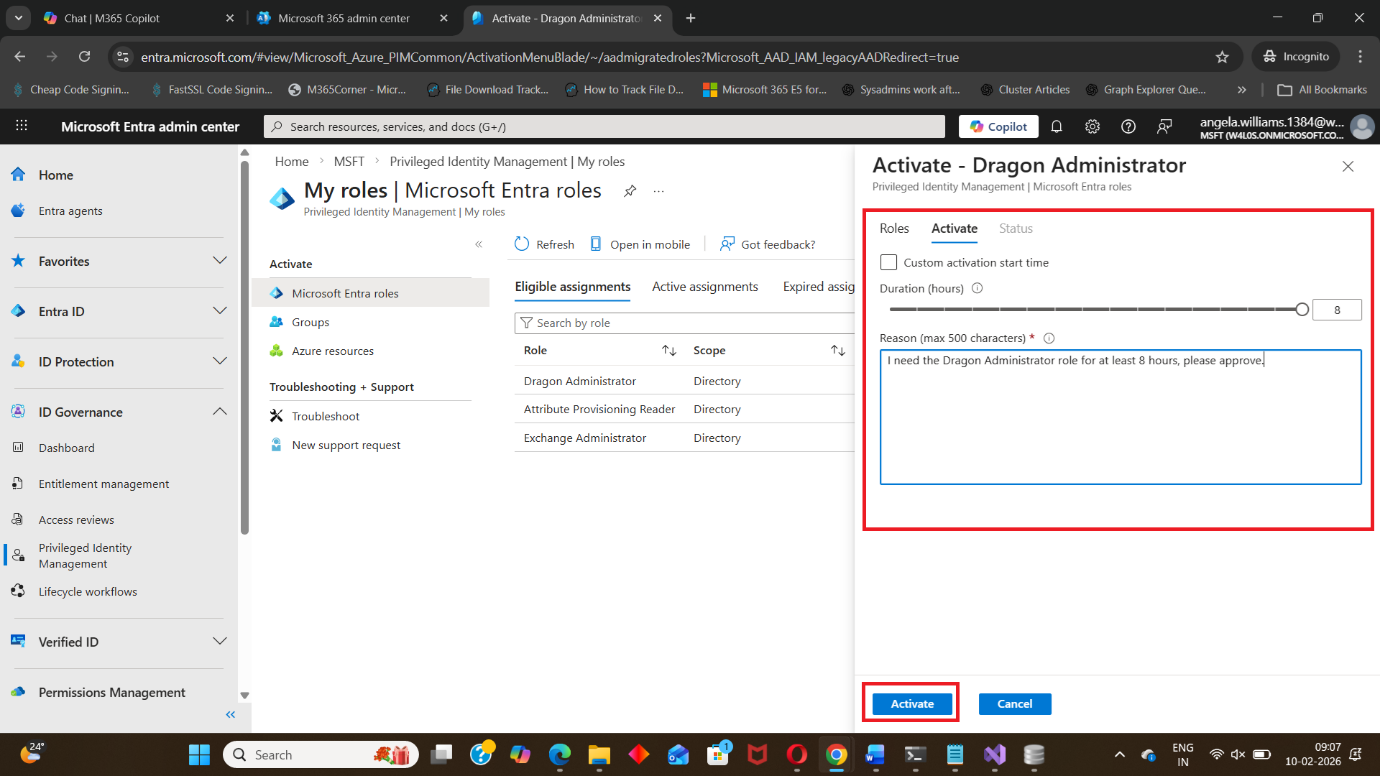
Task: Expand the Entra ID menu
Action: pos(220,311)
